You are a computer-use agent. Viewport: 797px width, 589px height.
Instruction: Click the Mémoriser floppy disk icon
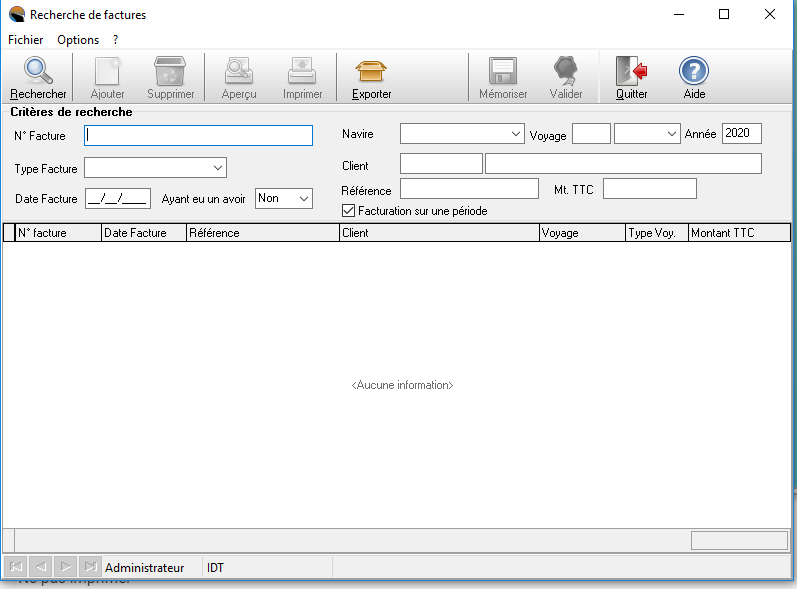click(502, 72)
